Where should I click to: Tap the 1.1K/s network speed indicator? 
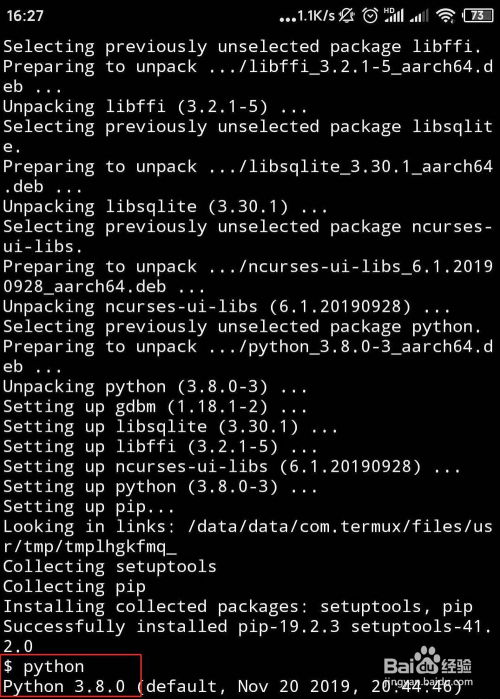click(307, 16)
